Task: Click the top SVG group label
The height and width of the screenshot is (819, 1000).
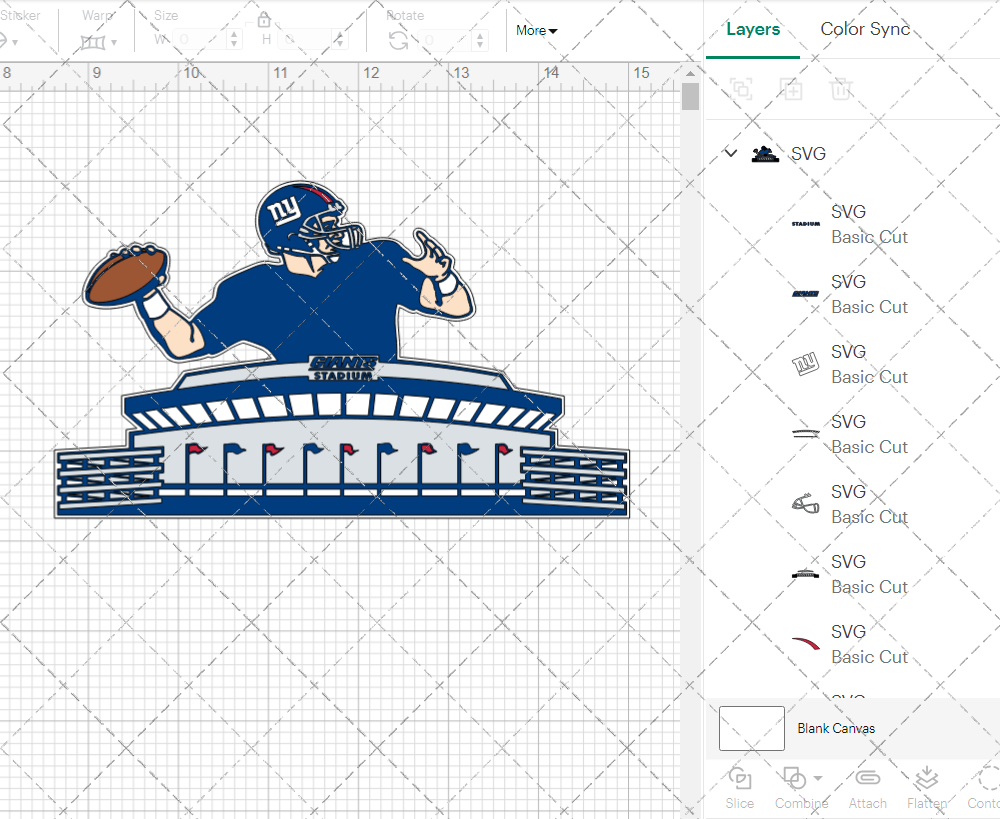Action: click(808, 154)
